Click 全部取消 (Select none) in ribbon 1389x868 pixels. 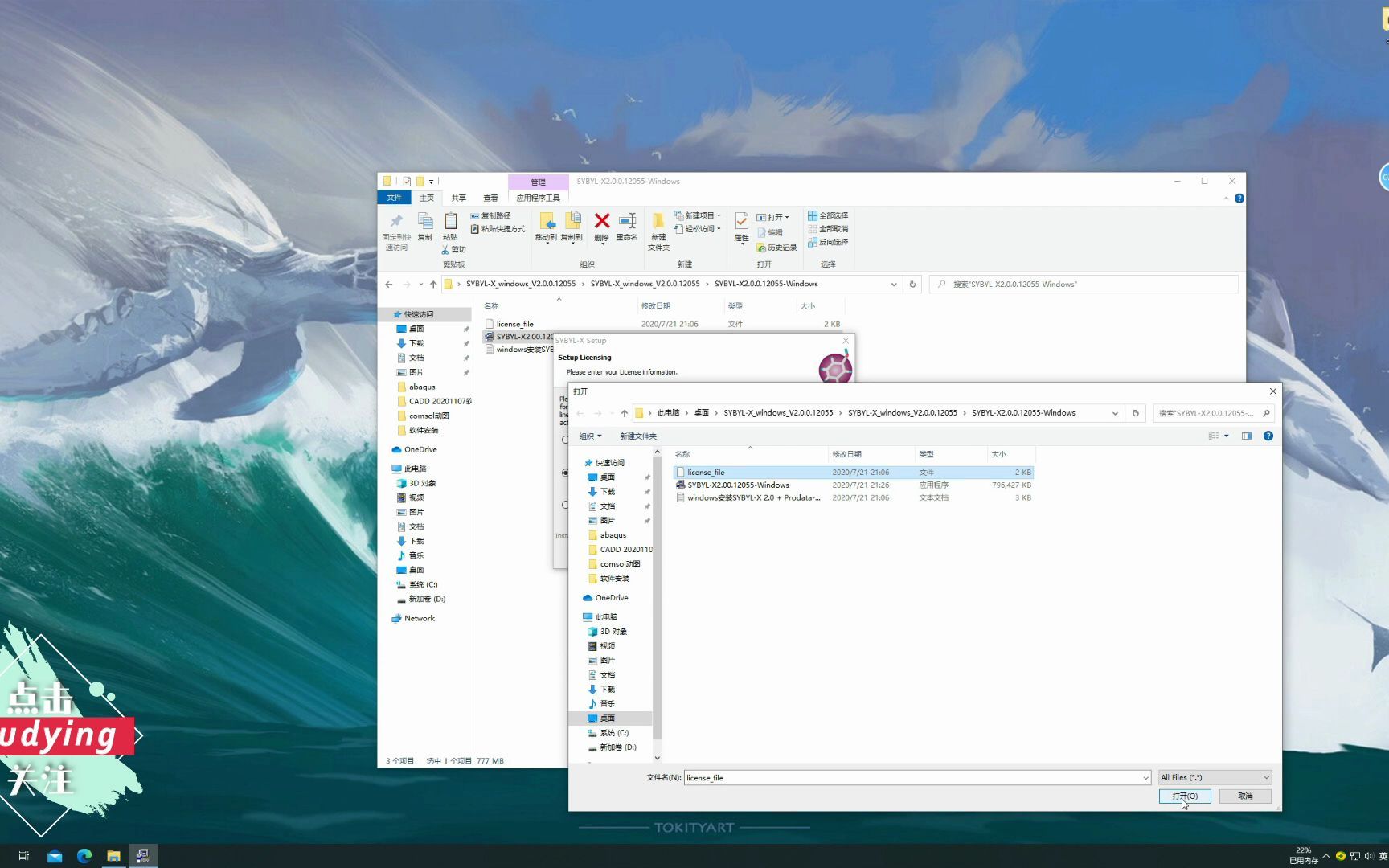(828, 229)
